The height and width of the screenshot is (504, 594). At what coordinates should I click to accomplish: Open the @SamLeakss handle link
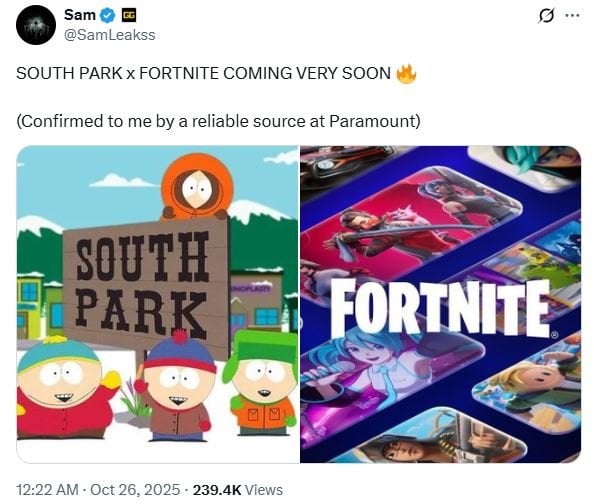click(x=109, y=35)
